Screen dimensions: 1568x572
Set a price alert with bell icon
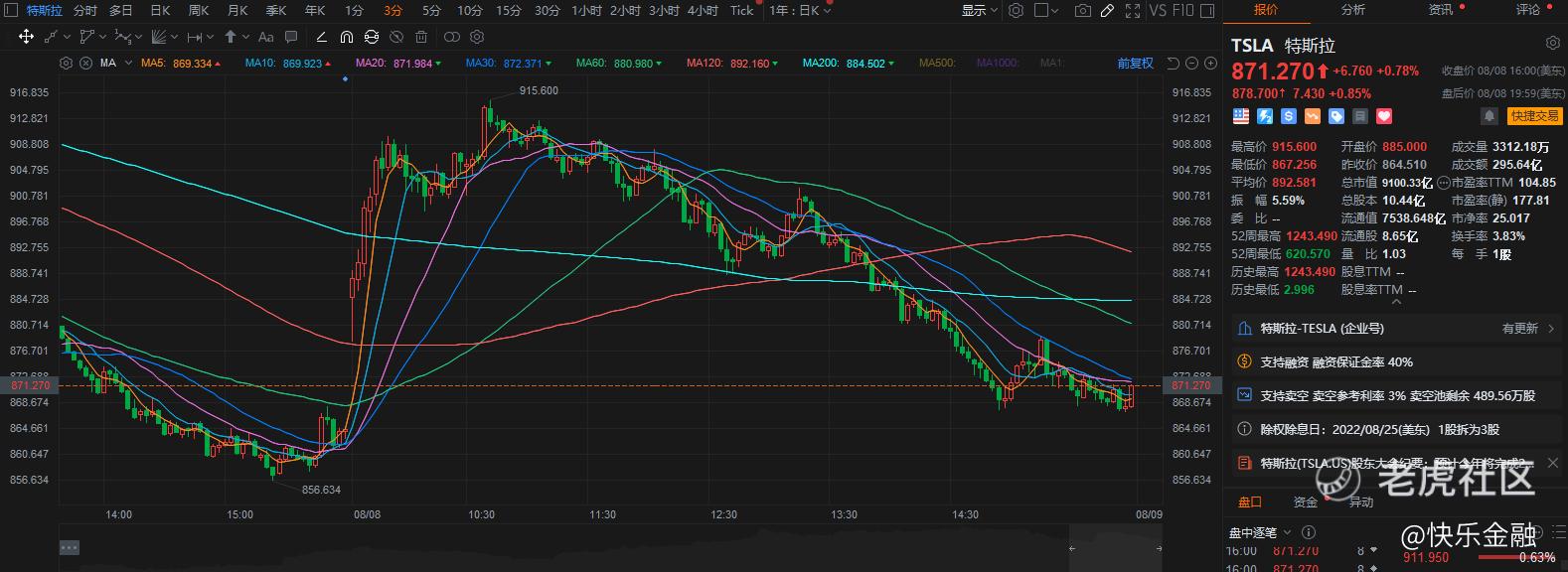tap(1490, 116)
